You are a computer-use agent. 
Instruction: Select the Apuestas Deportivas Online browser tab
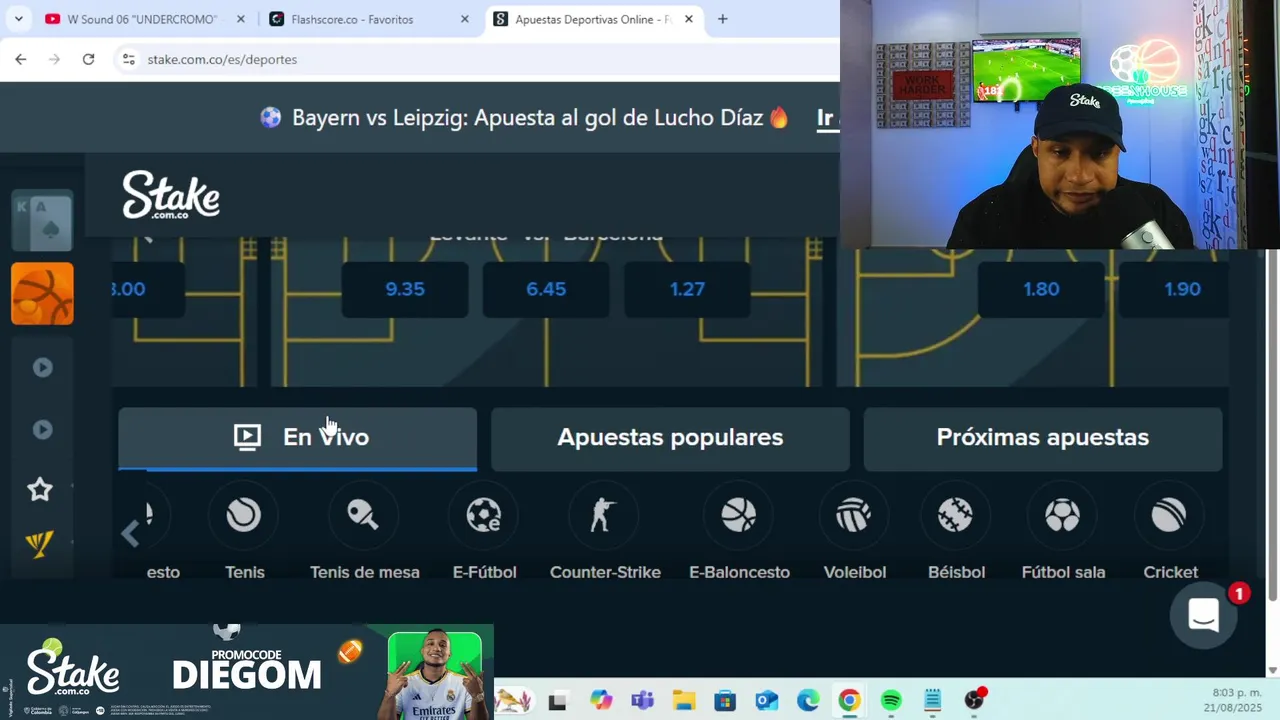pos(594,19)
